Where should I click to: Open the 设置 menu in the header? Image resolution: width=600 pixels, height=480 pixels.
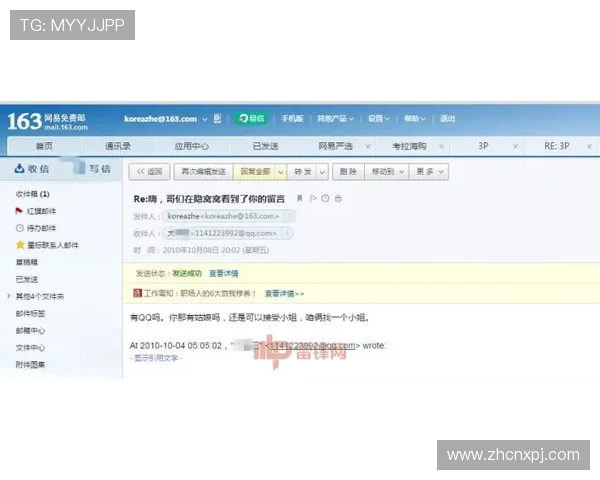[x=377, y=118]
